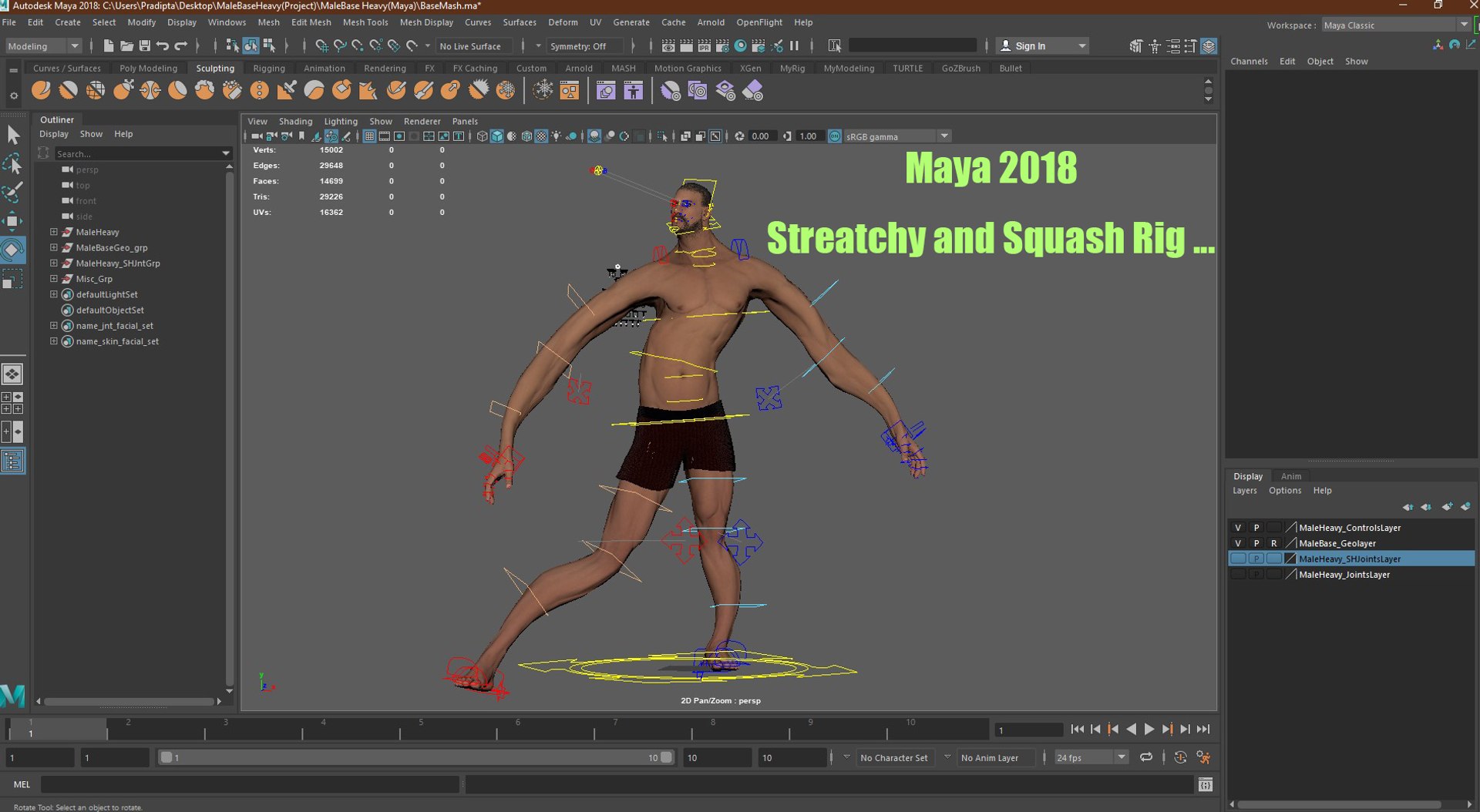Activate the Paint selection tool in toolbox

[x=13, y=192]
